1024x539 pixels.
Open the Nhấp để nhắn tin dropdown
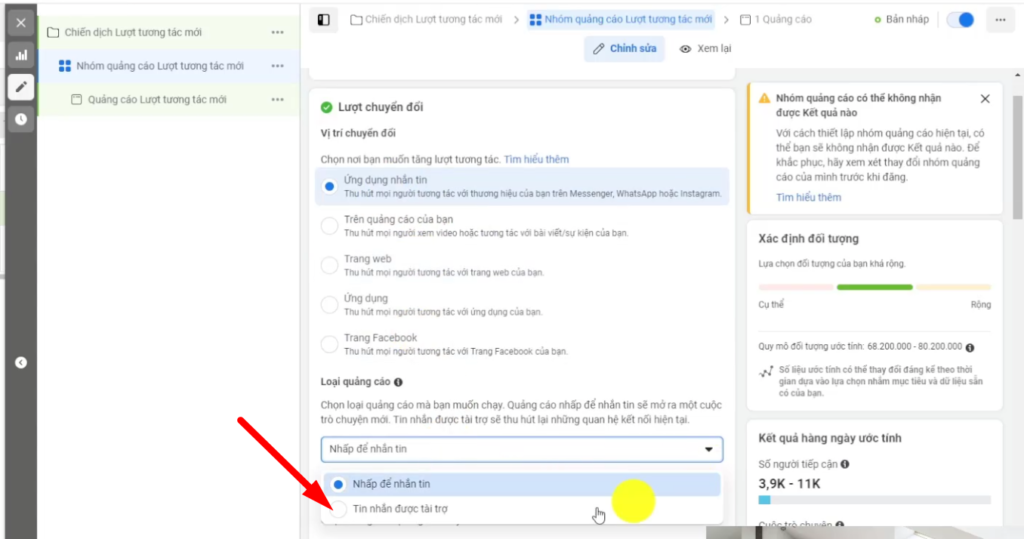click(x=522, y=449)
